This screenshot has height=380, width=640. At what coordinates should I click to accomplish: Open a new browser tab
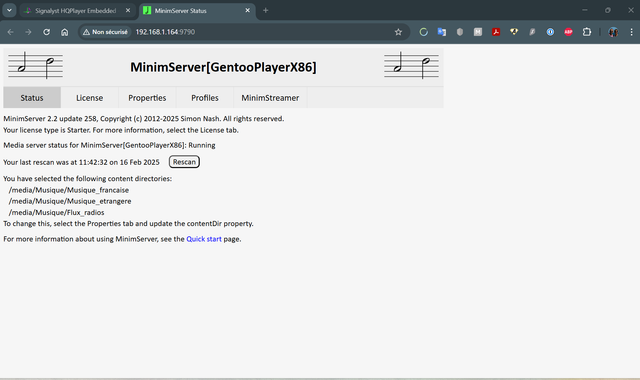[265, 11]
